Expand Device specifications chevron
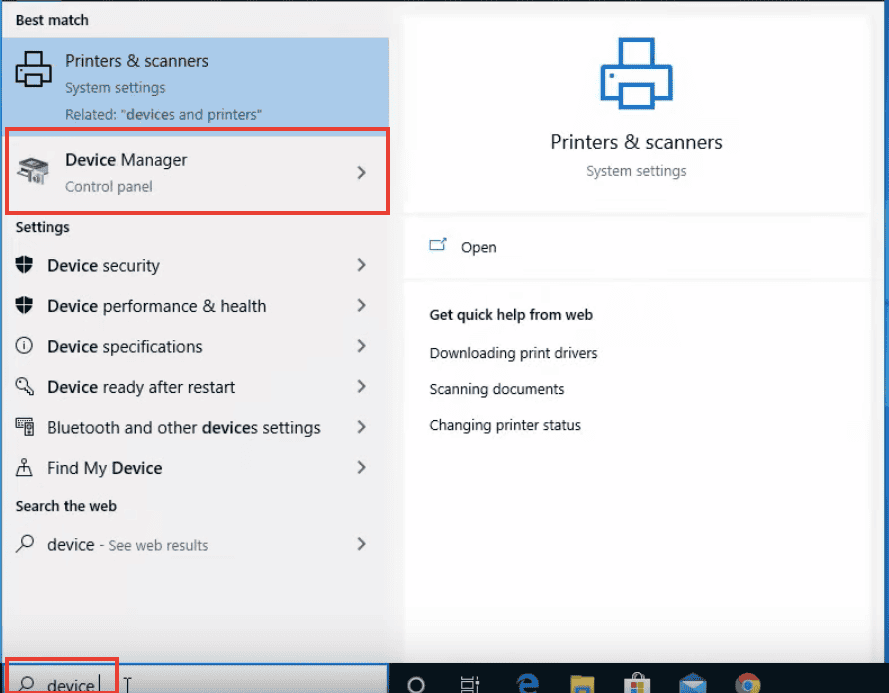889x693 pixels. (361, 346)
